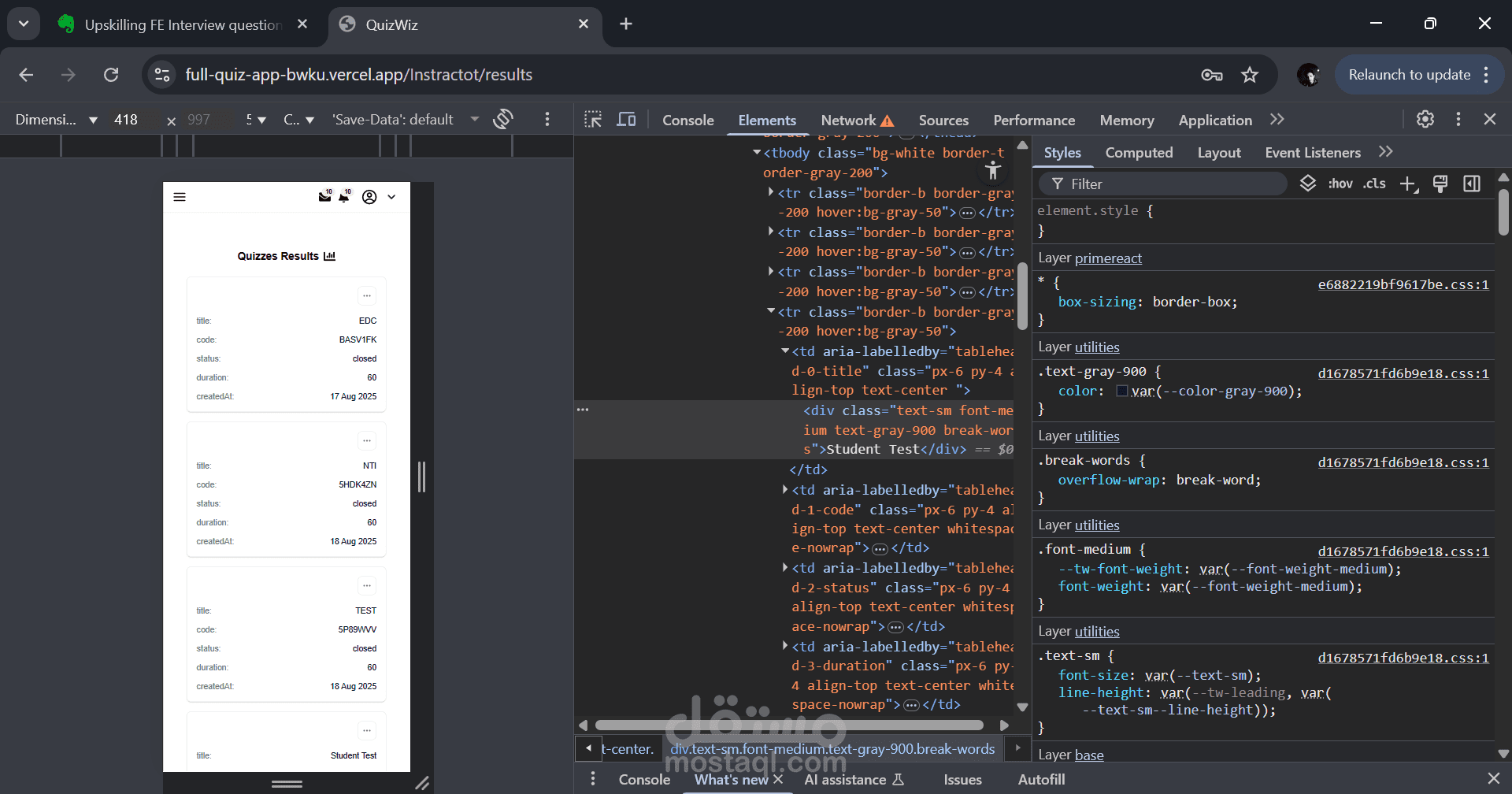Open the Memory panel tab
The width and height of the screenshot is (1512, 794).
(x=1127, y=120)
